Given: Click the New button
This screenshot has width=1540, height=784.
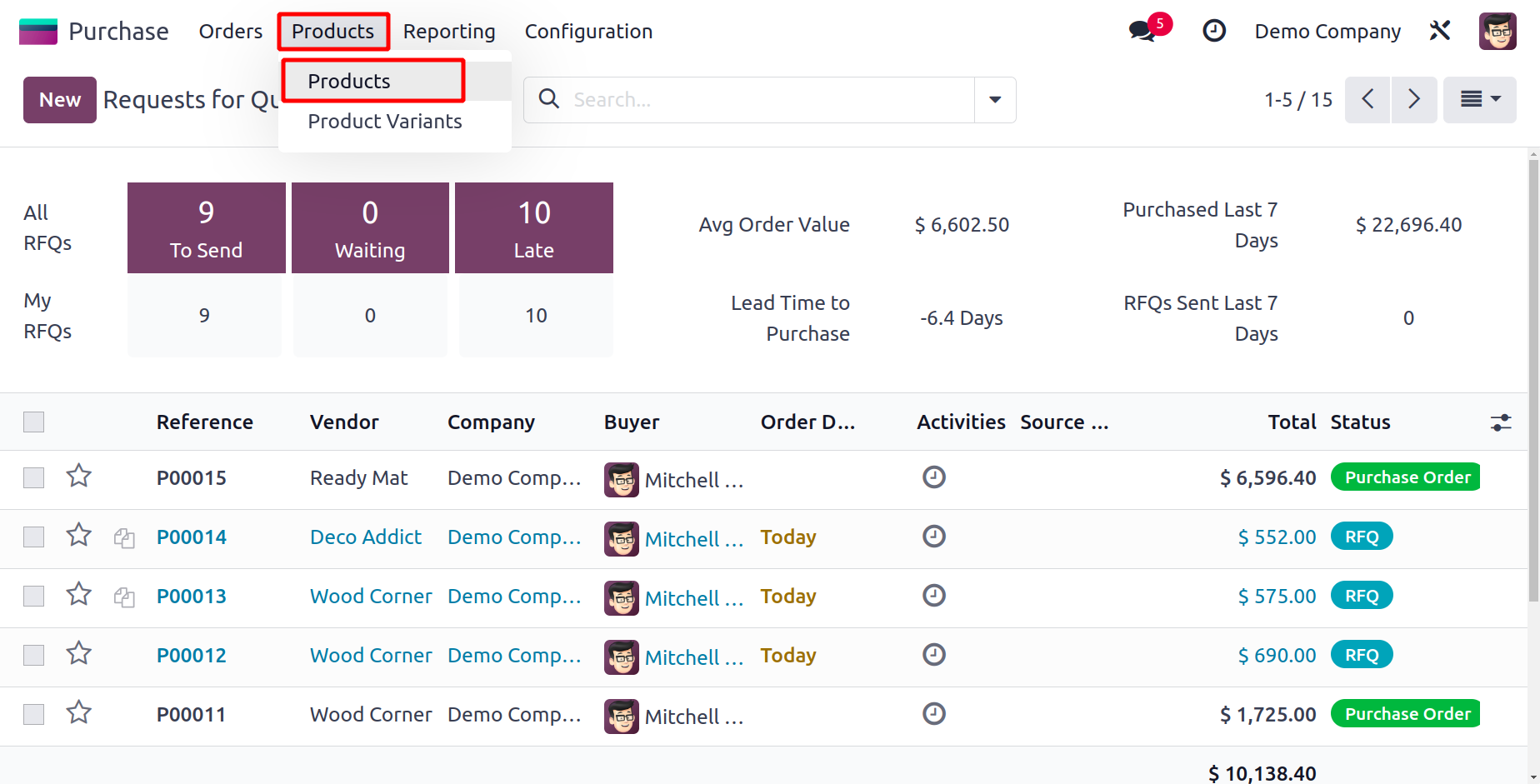Looking at the screenshot, I should click(x=60, y=100).
